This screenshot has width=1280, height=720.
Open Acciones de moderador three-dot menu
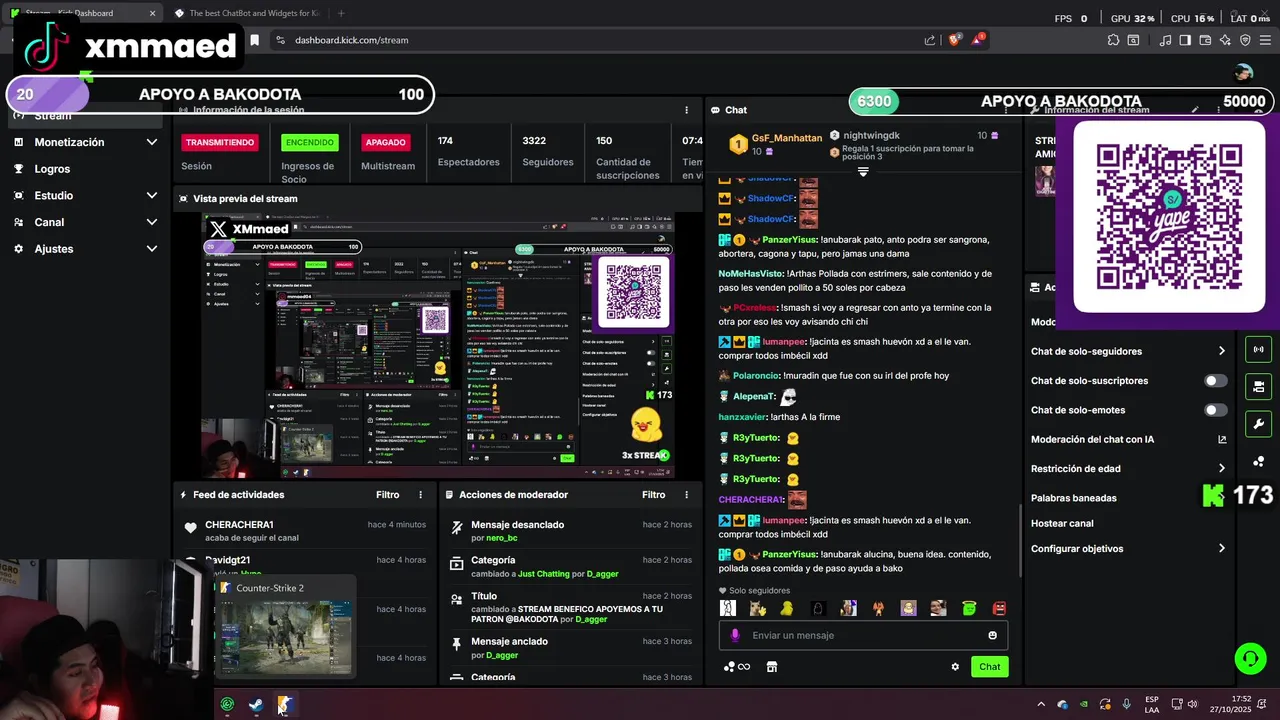point(686,495)
